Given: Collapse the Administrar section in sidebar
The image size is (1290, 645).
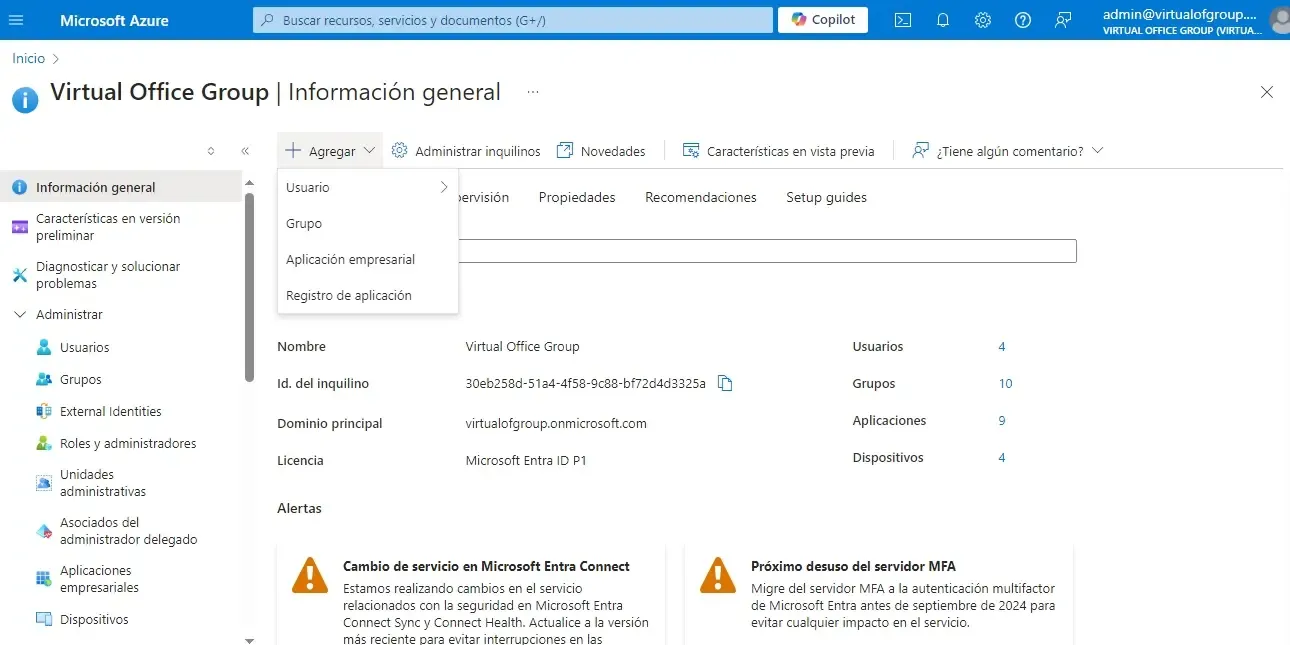Looking at the screenshot, I should click(x=20, y=314).
